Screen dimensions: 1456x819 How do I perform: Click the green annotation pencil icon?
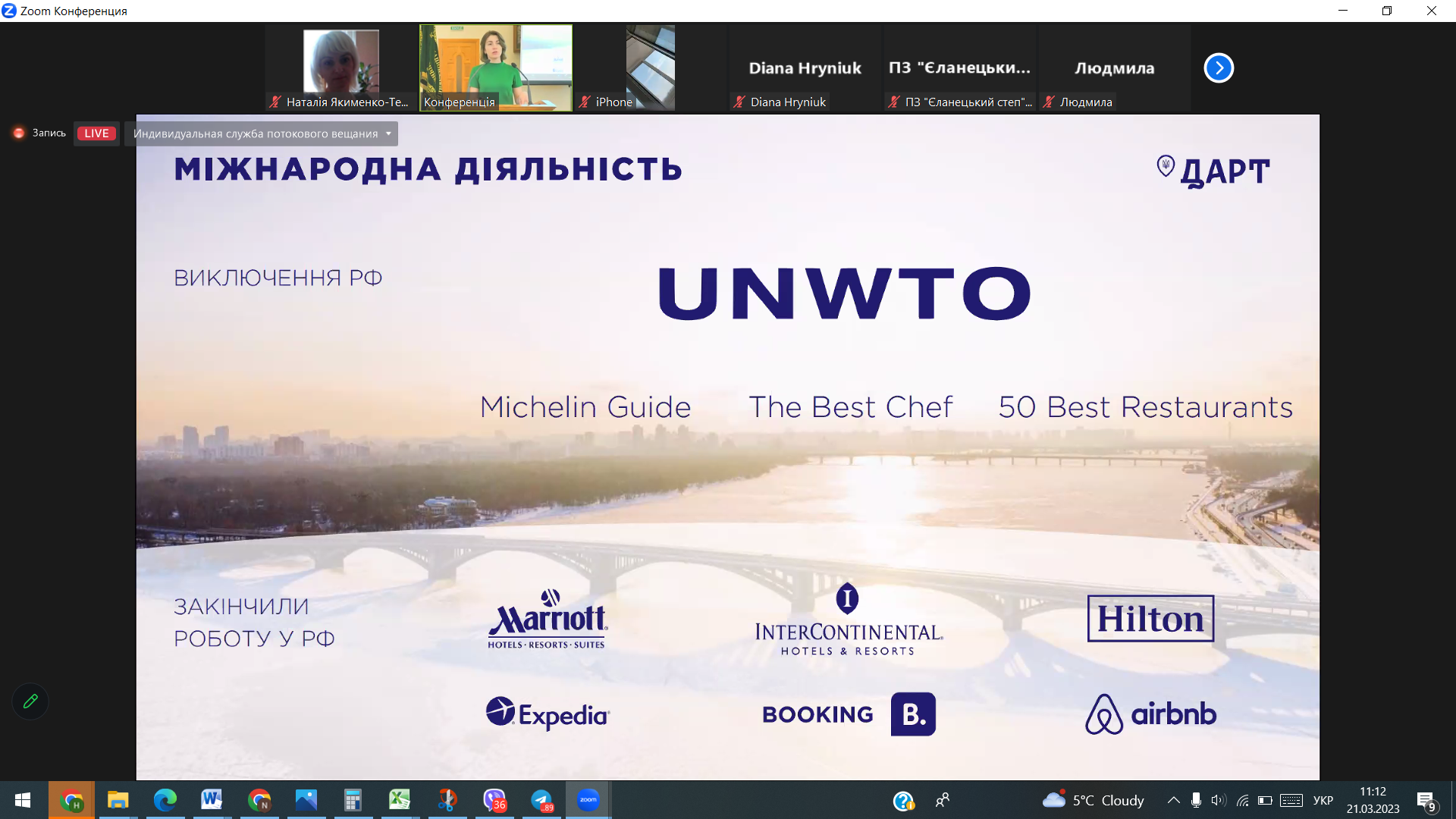[30, 701]
